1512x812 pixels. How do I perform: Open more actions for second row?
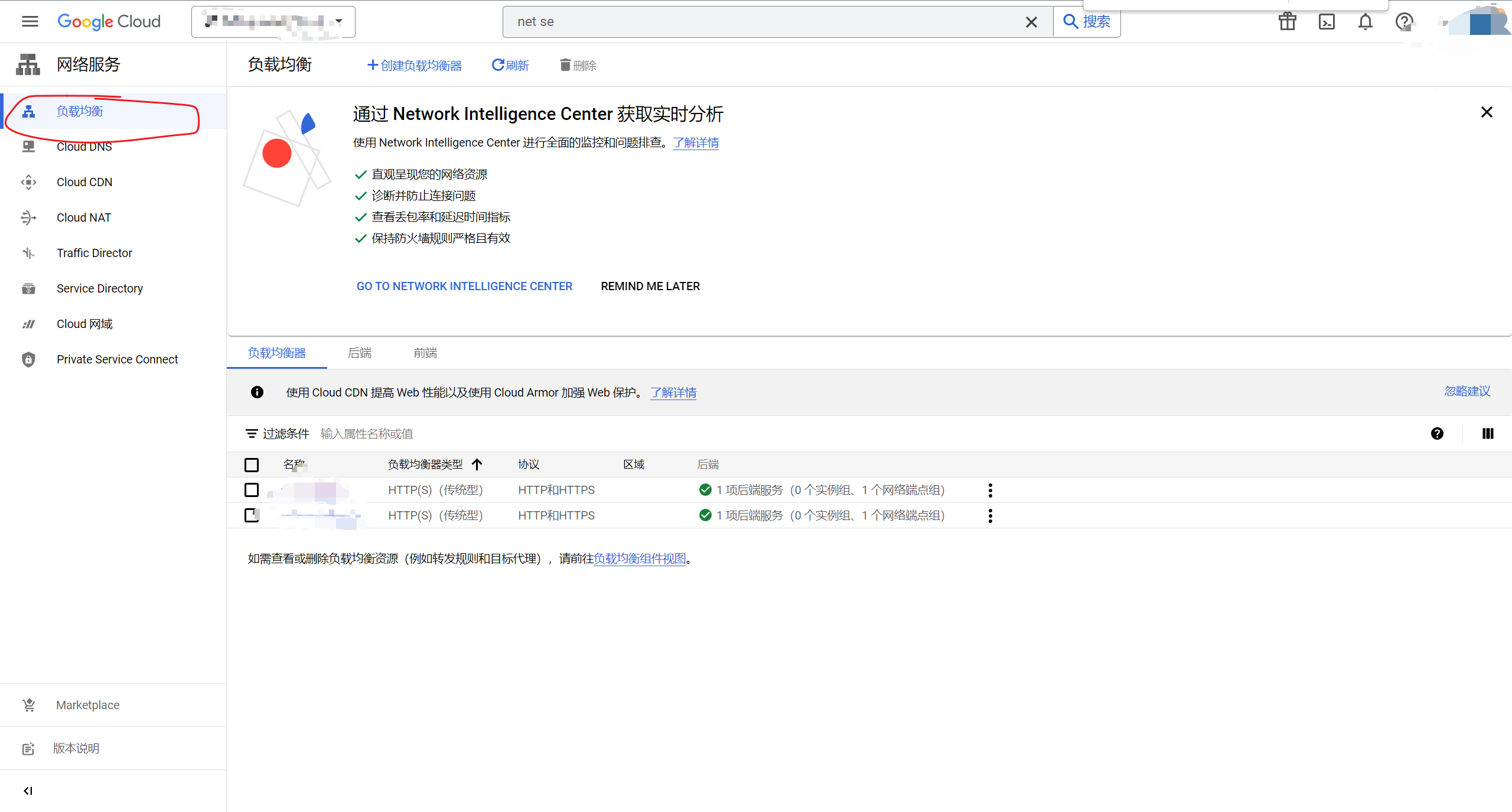tap(990, 516)
